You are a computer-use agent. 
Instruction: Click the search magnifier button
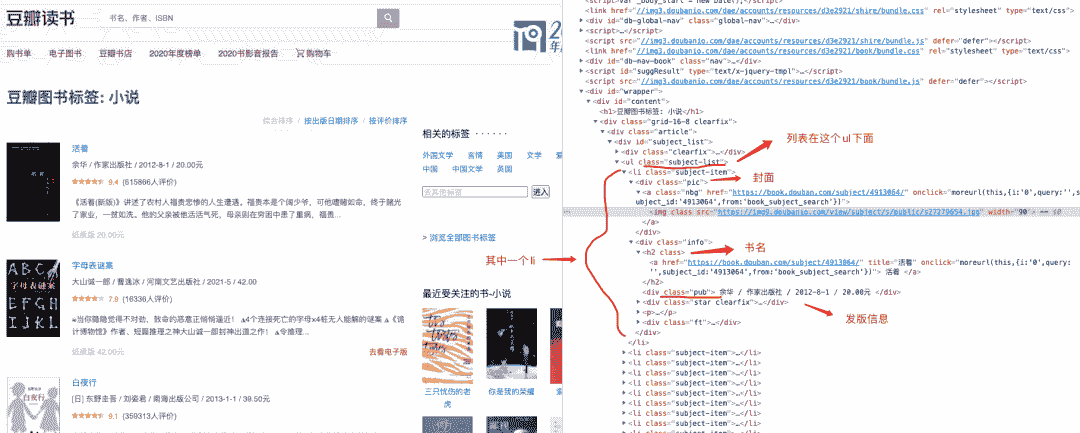pos(387,18)
